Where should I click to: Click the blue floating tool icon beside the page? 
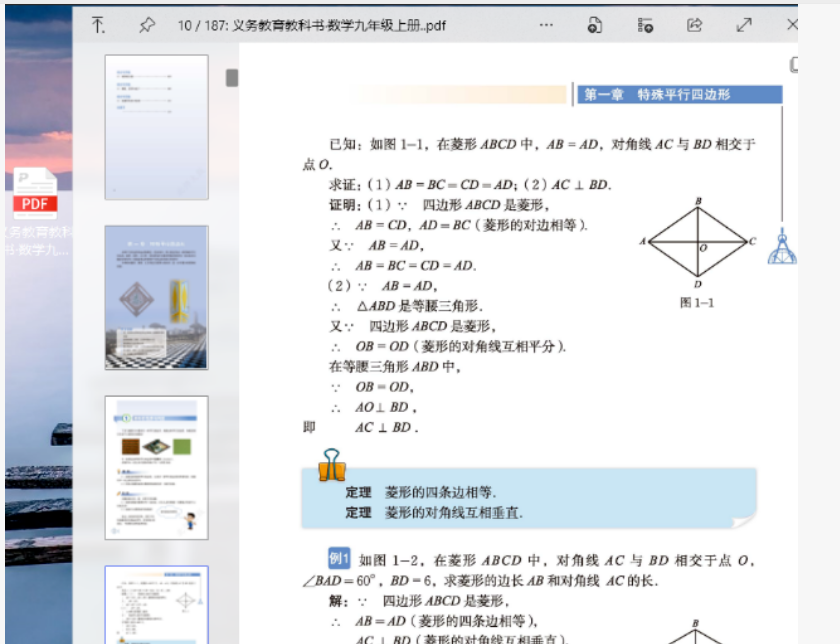(x=781, y=254)
